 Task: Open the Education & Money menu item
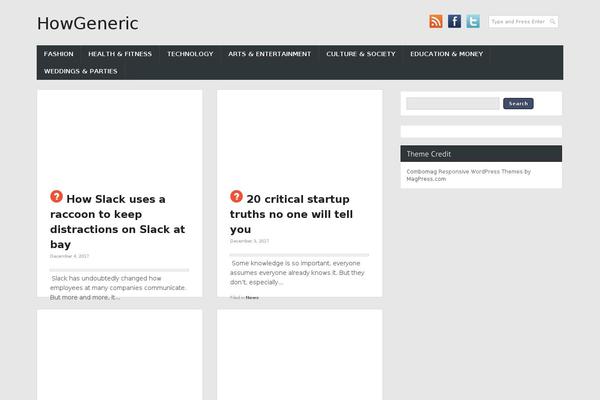(447, 54)
